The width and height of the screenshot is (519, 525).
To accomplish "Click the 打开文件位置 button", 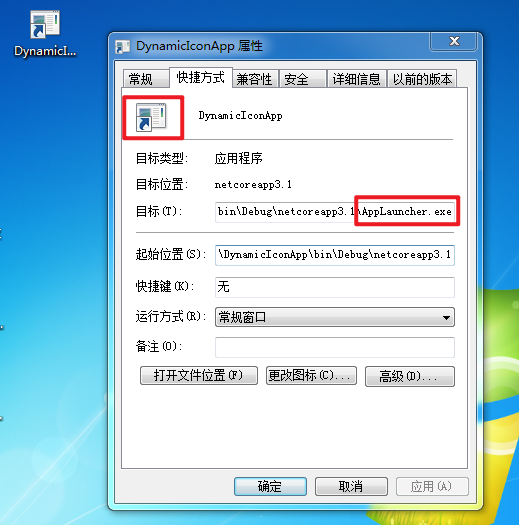I will pos(199,376).
